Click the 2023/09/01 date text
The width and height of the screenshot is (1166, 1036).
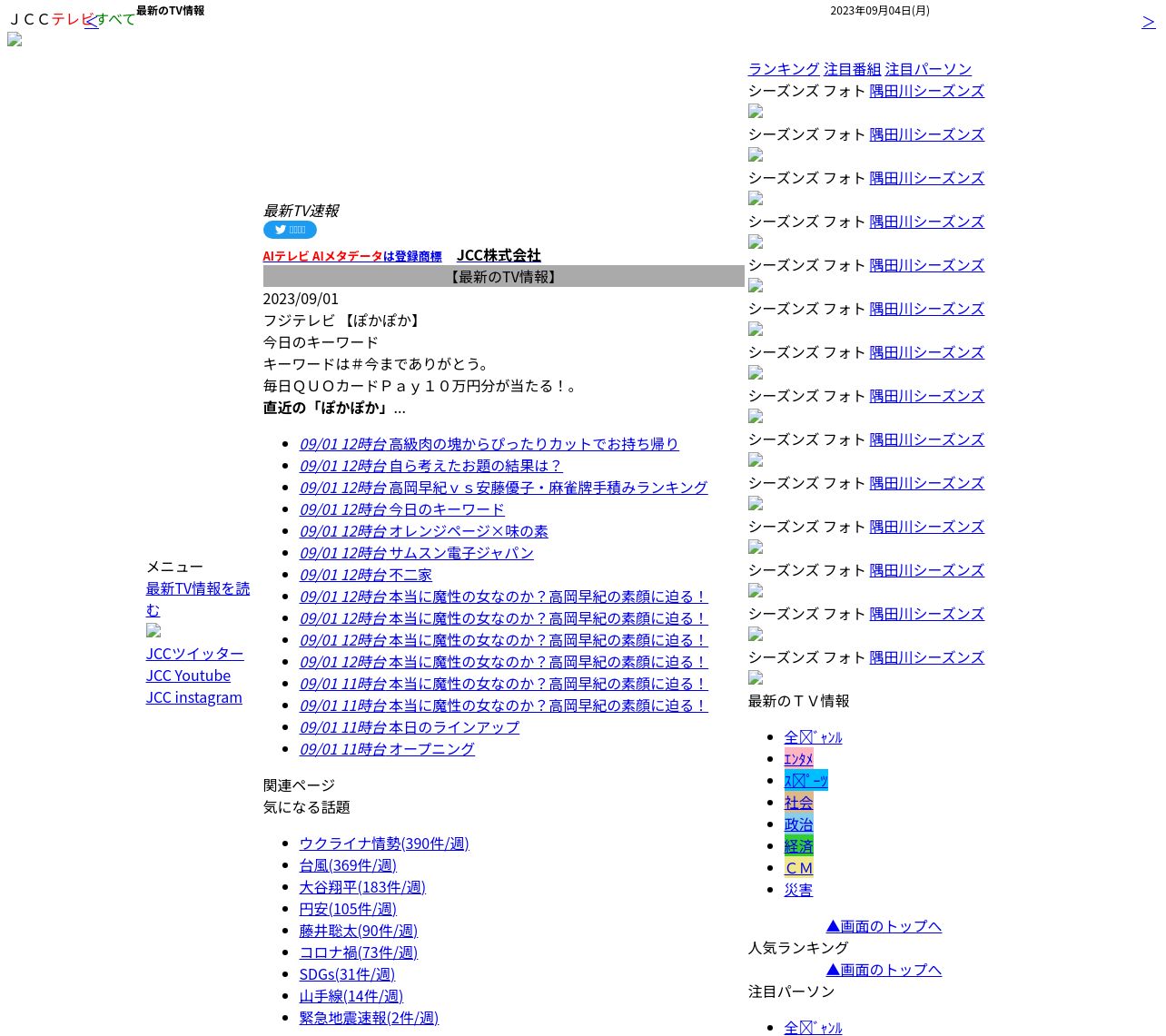301,299
